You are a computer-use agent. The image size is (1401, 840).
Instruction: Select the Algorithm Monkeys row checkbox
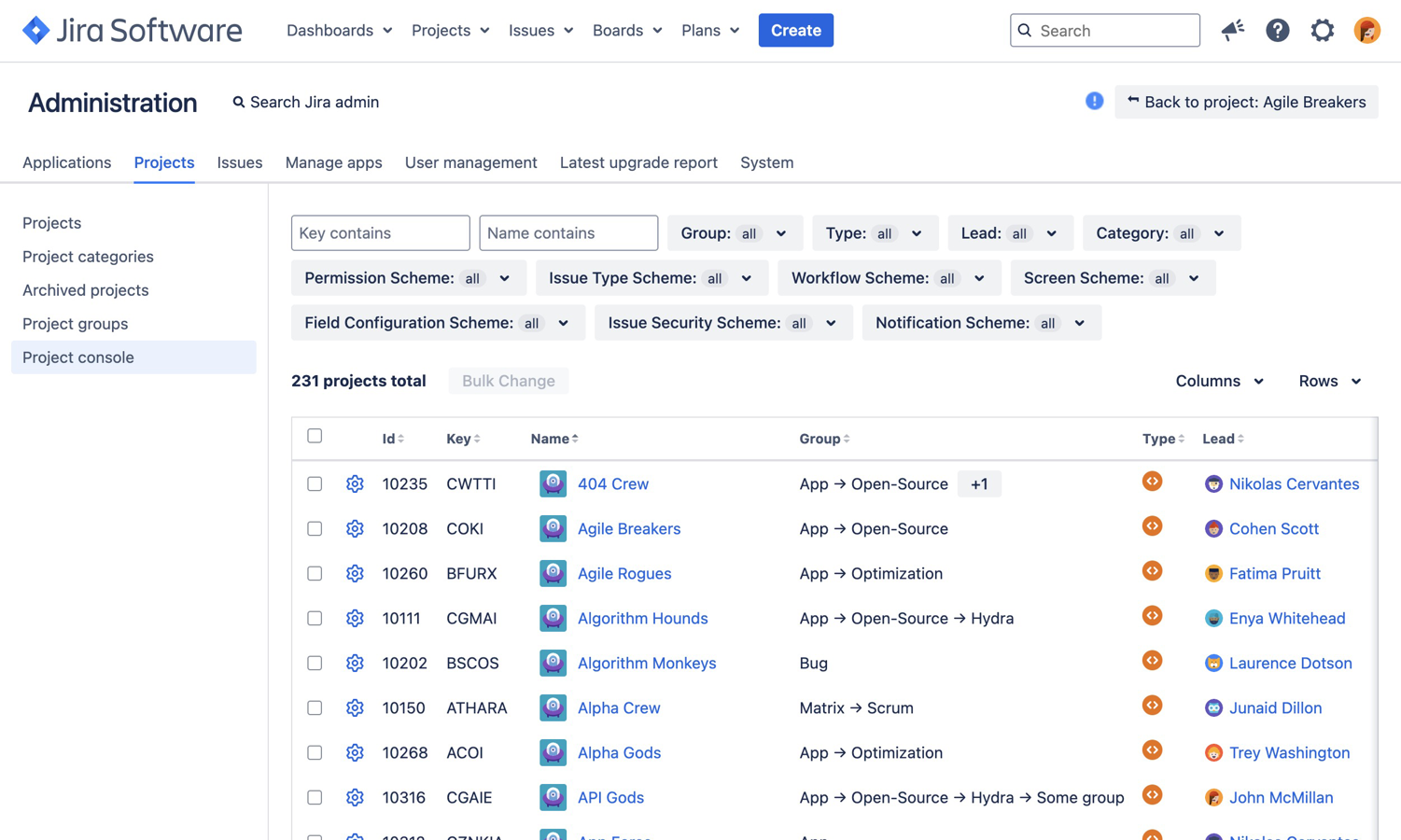coord(315,663)
